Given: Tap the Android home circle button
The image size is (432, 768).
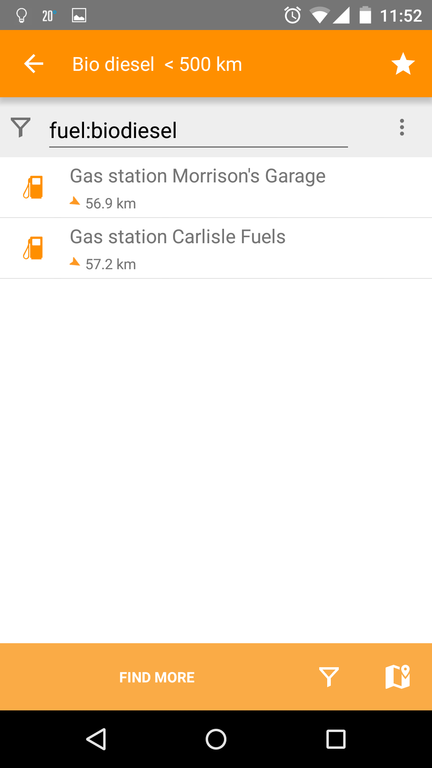Looking at the screenshot, I should pyautogui.click(x=216, y=739).
